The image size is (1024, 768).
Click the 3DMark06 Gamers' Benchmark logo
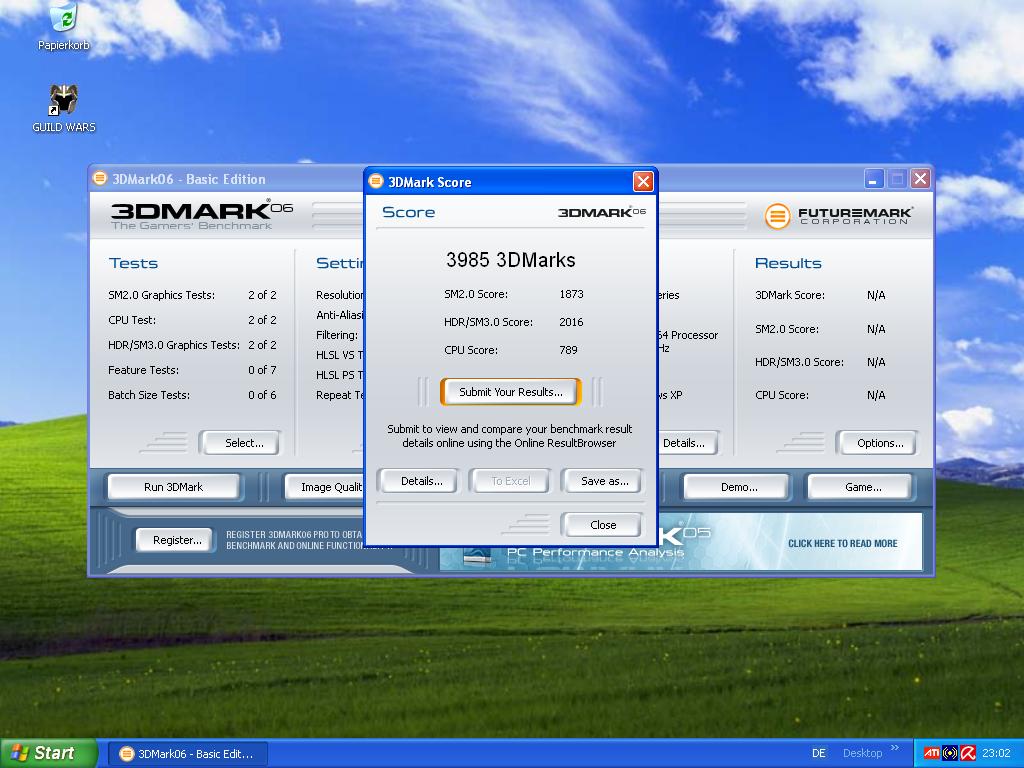(201, 216)
